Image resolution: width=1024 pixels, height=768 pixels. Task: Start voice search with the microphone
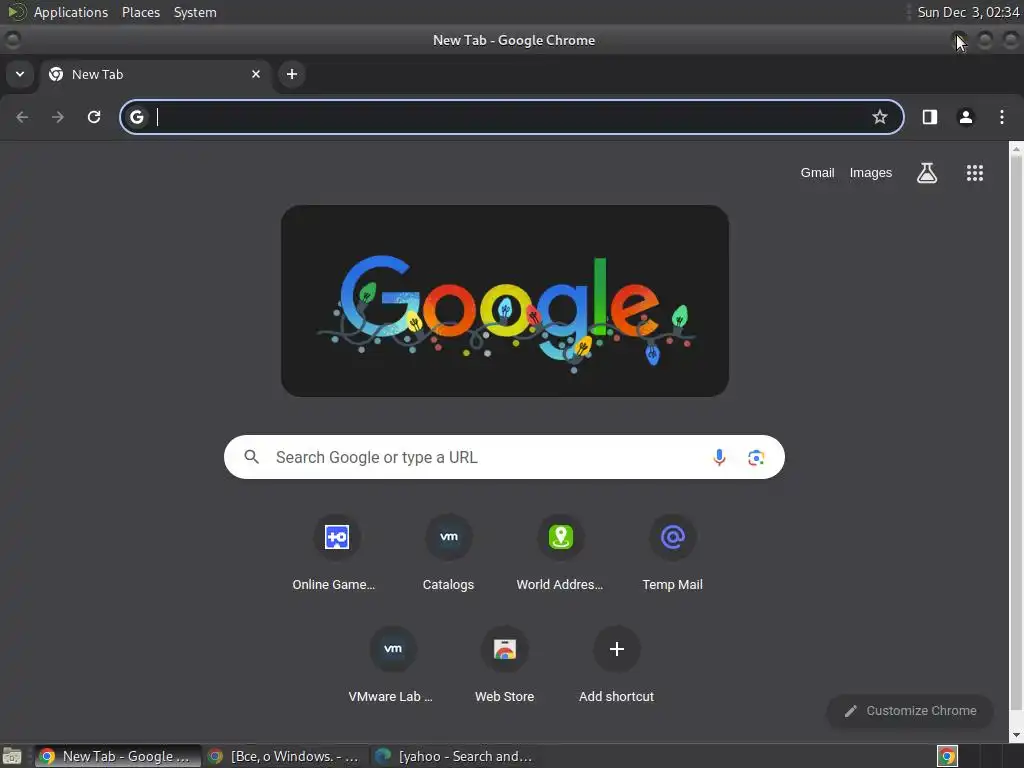[719, 457]
